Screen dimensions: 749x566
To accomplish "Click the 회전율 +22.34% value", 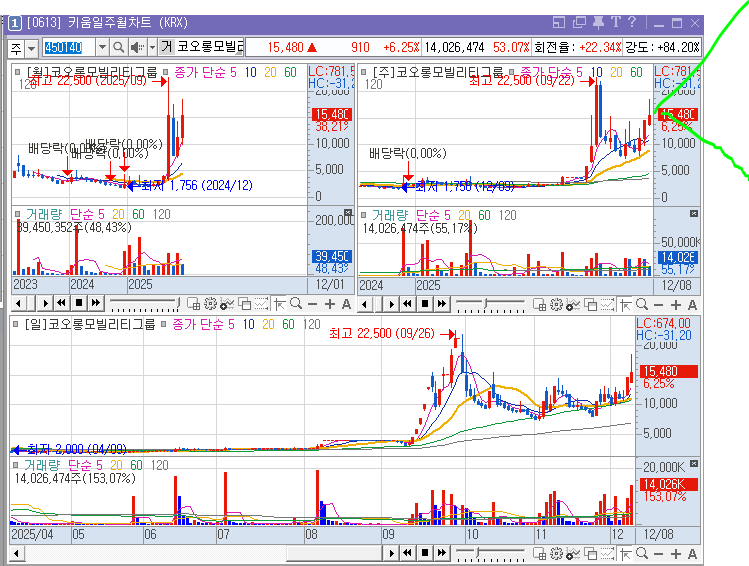I will [x=600, y=47].
